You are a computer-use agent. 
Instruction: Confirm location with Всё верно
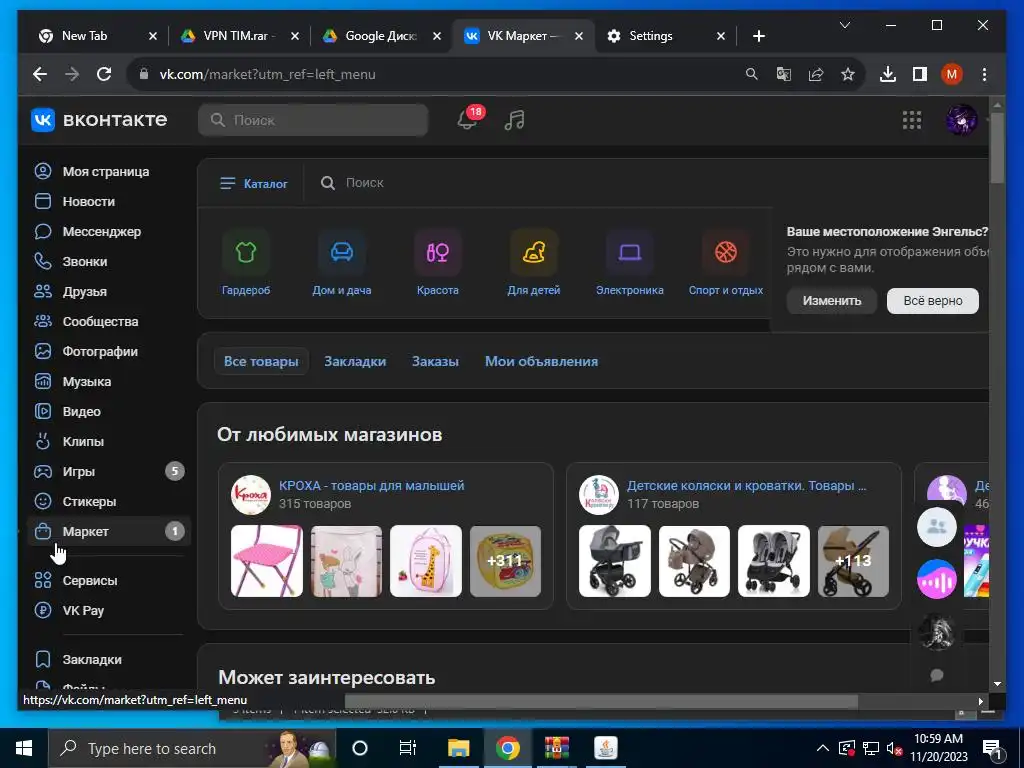click(933, 300)
